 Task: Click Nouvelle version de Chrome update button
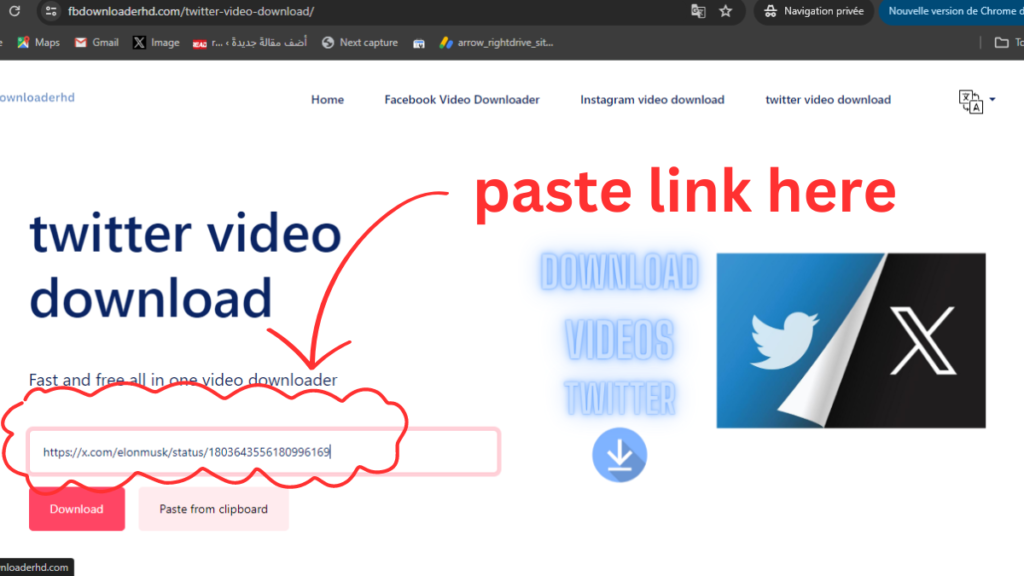coord(952,11)
